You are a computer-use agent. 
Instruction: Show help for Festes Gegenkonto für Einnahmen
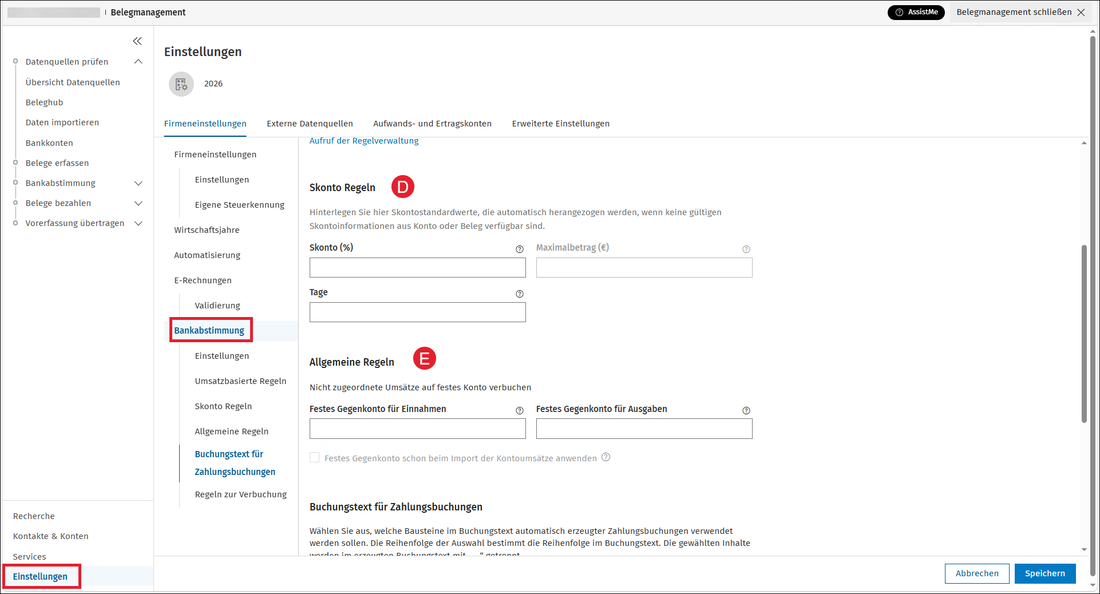point(520,410)
